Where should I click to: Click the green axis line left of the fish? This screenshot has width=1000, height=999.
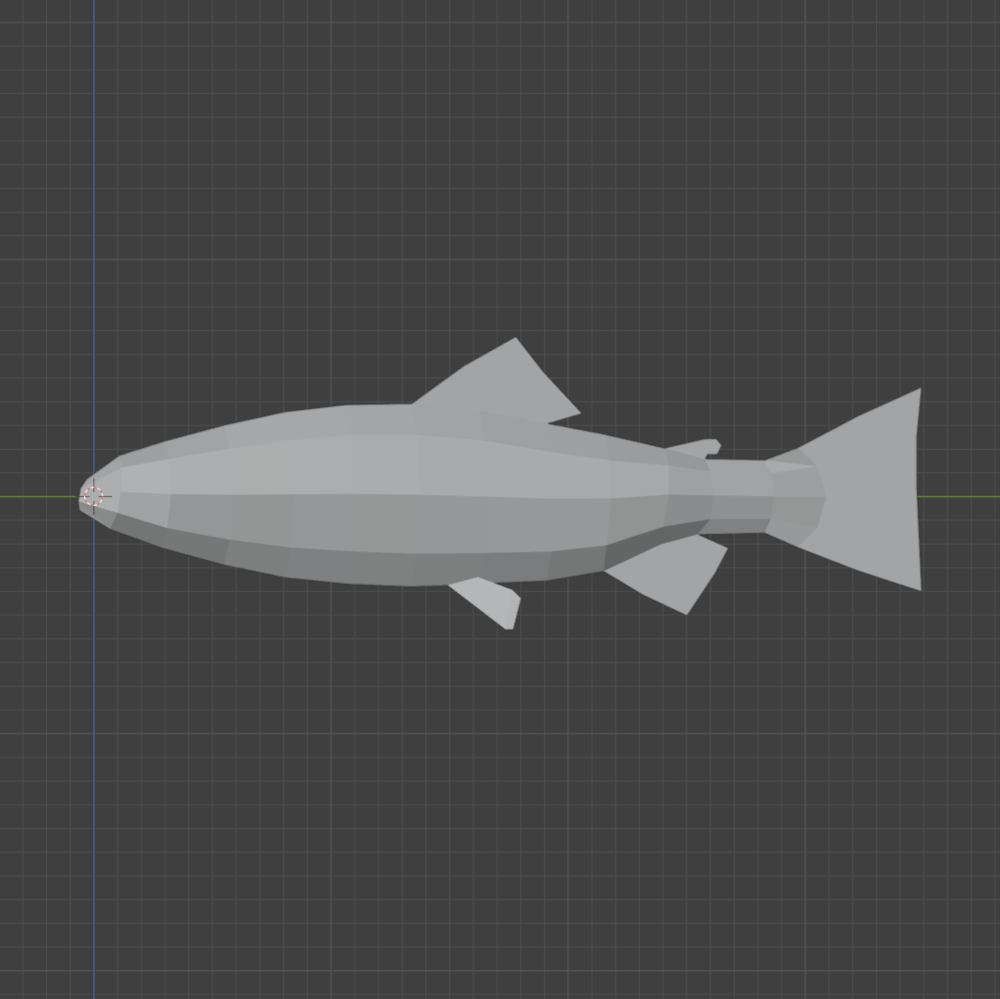(x=38, y=496)
